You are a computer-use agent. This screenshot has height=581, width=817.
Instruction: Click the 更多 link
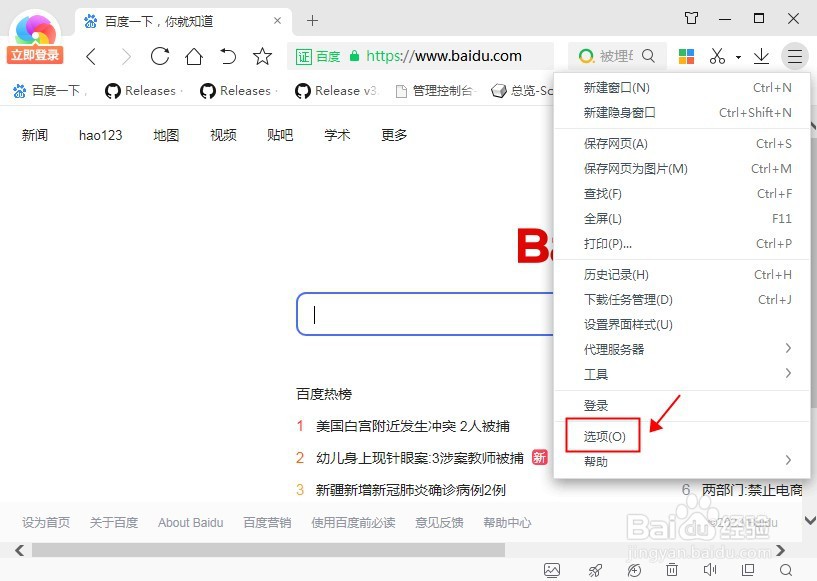coord(393,135)
